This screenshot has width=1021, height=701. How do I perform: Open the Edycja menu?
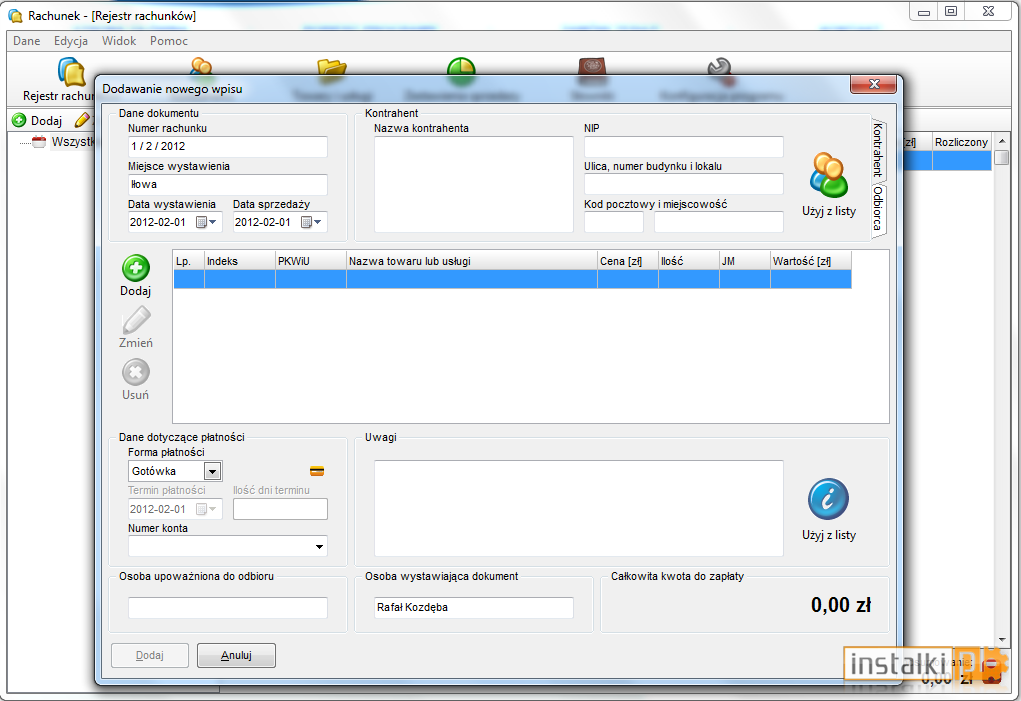click(x=71, y=40)
